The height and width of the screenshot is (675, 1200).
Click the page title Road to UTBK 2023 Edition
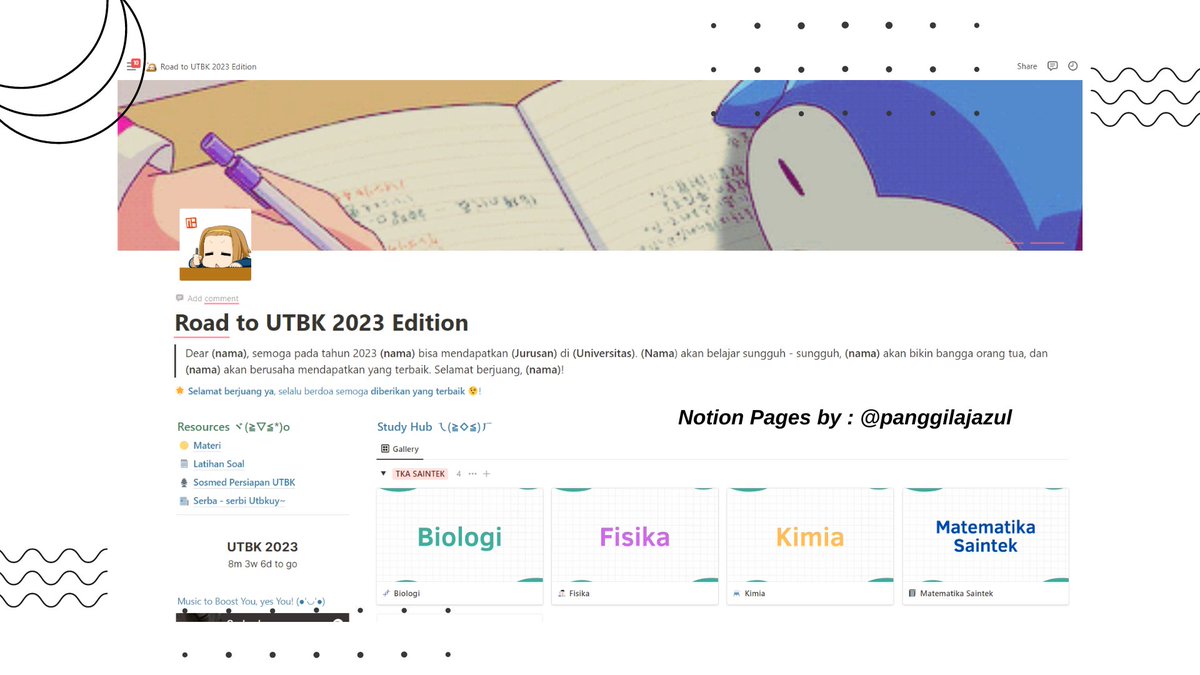click(x=321, y=323)
